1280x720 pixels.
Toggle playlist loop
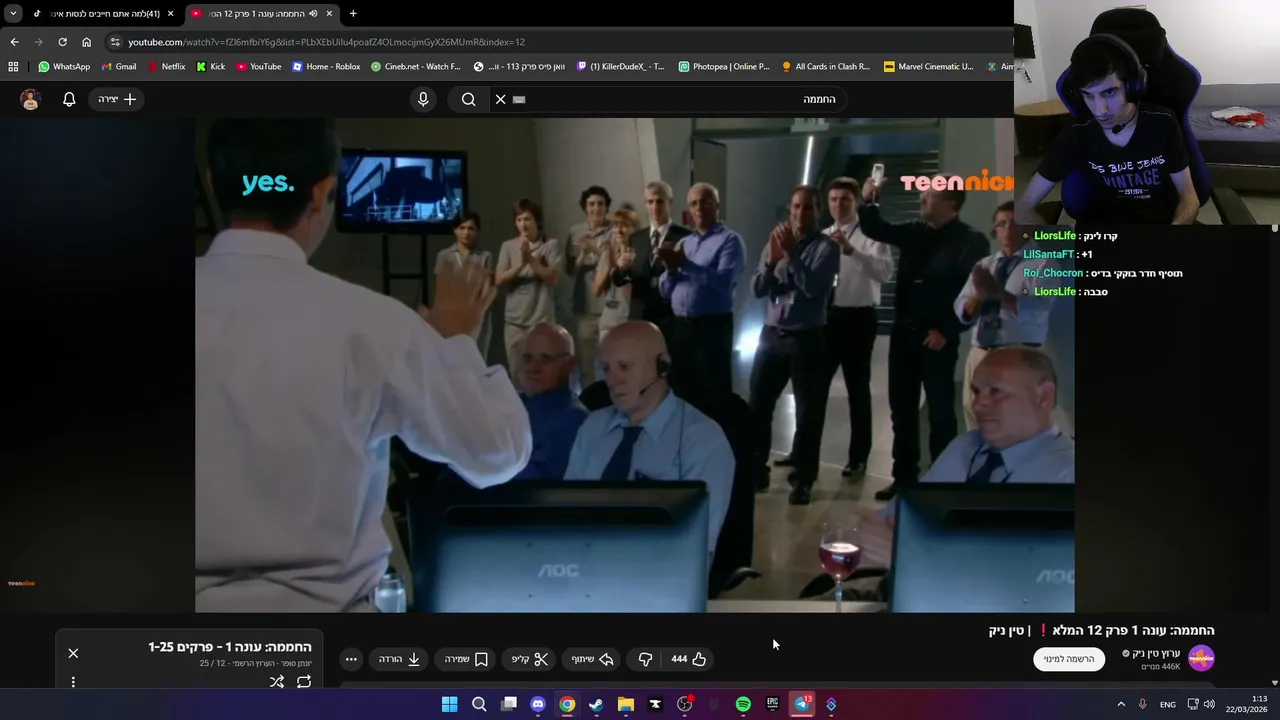[304, 682]
